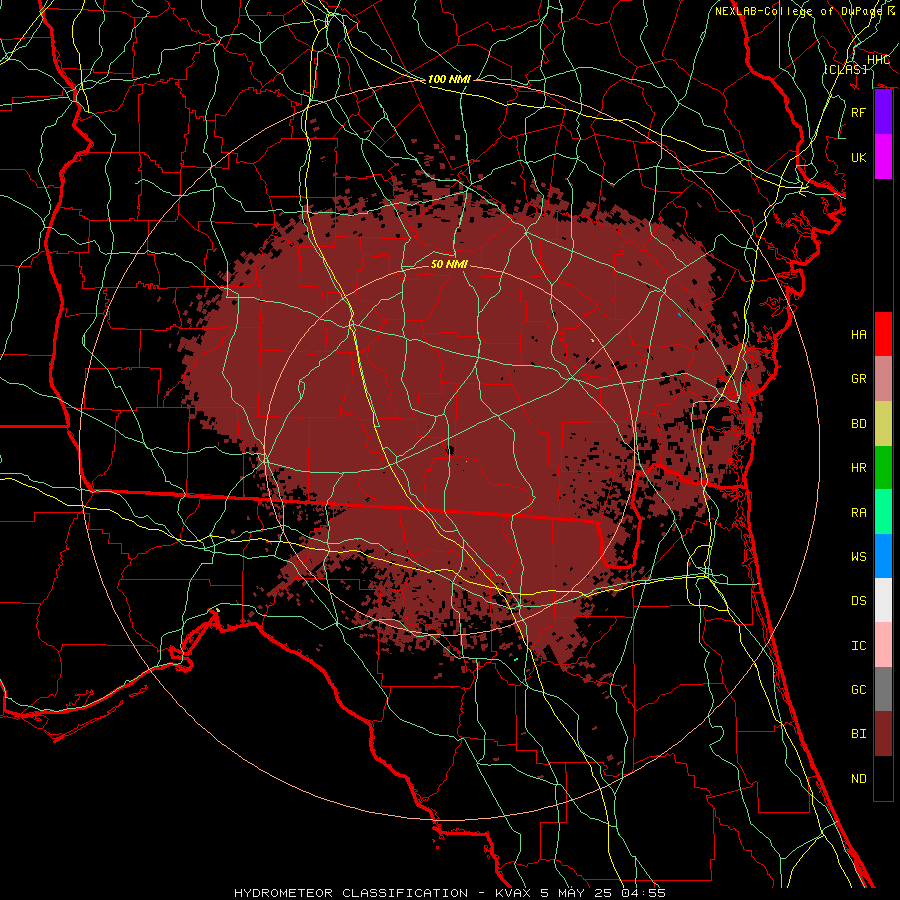Click the RF legend label
The image size is (900, 900).
click(x=859, y=112)
